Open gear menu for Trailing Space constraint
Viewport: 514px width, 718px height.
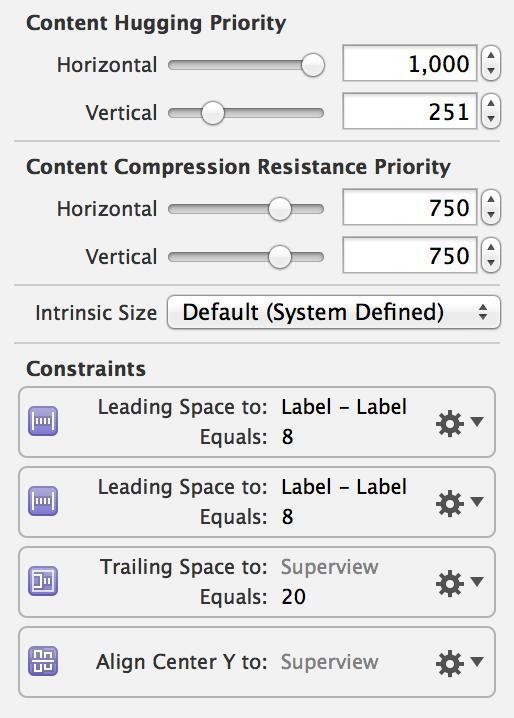coord(459,583)
